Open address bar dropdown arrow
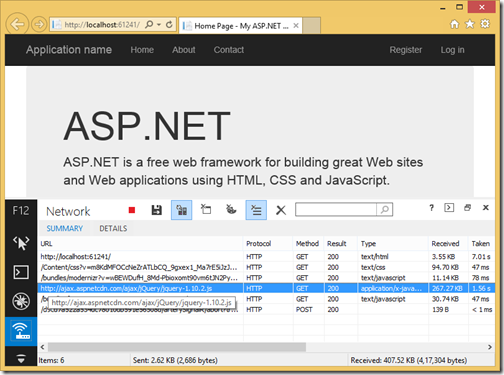 [x=159, y=25]
